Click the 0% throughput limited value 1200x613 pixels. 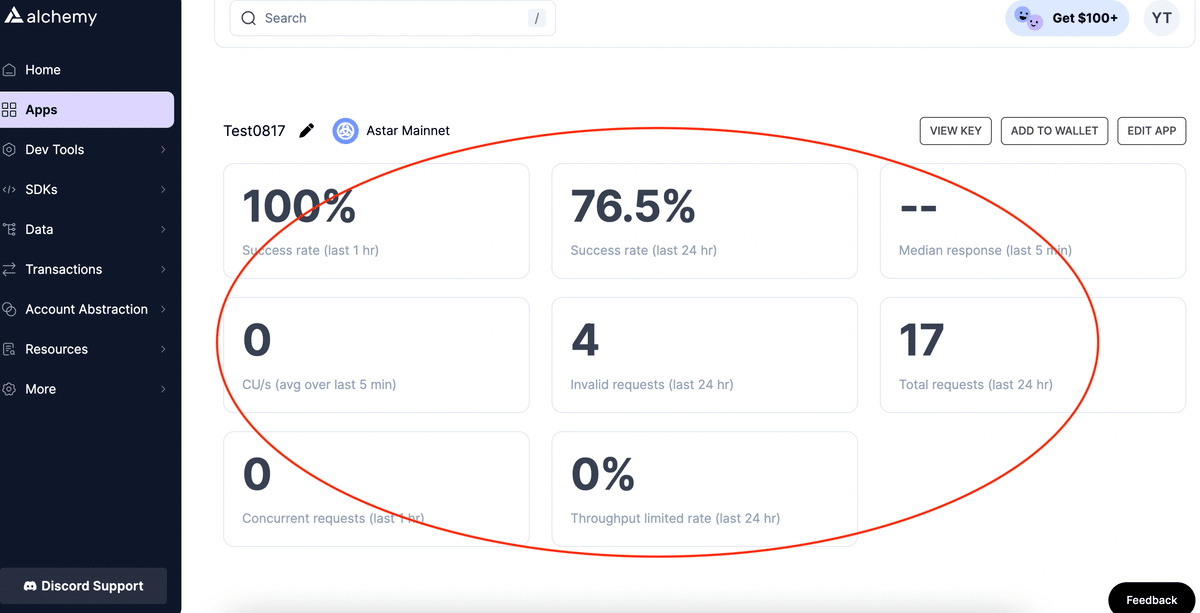[603, 474]
